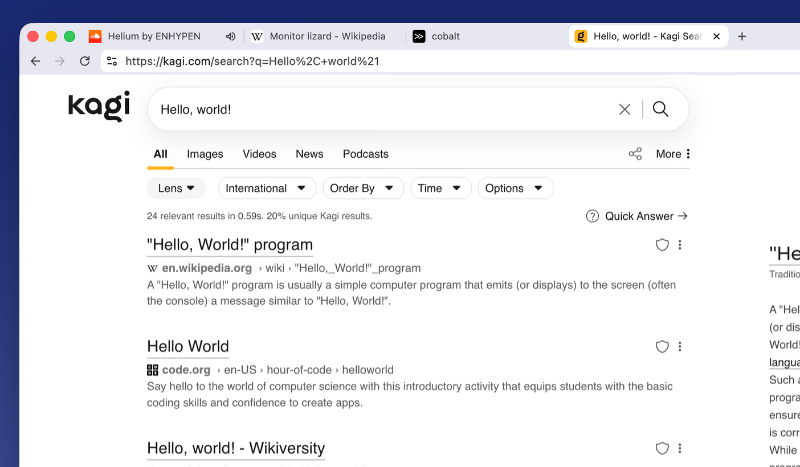Clear the search query with X icon

tap(625, 109)
